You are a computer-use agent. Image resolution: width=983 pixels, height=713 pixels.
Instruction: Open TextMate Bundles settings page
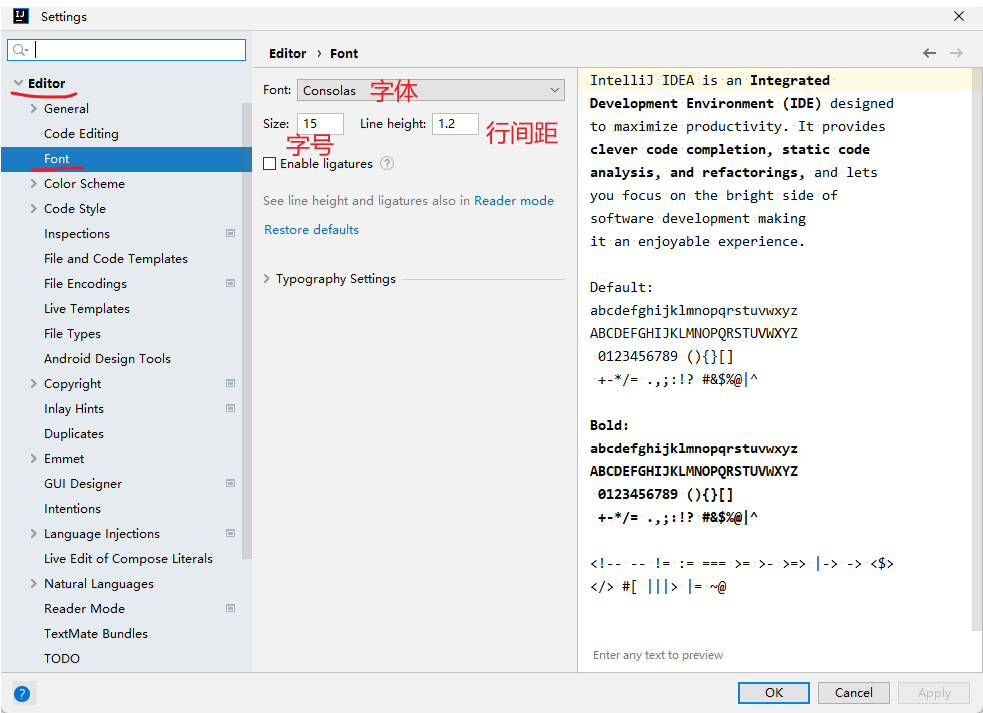click(x=96, y=633)
